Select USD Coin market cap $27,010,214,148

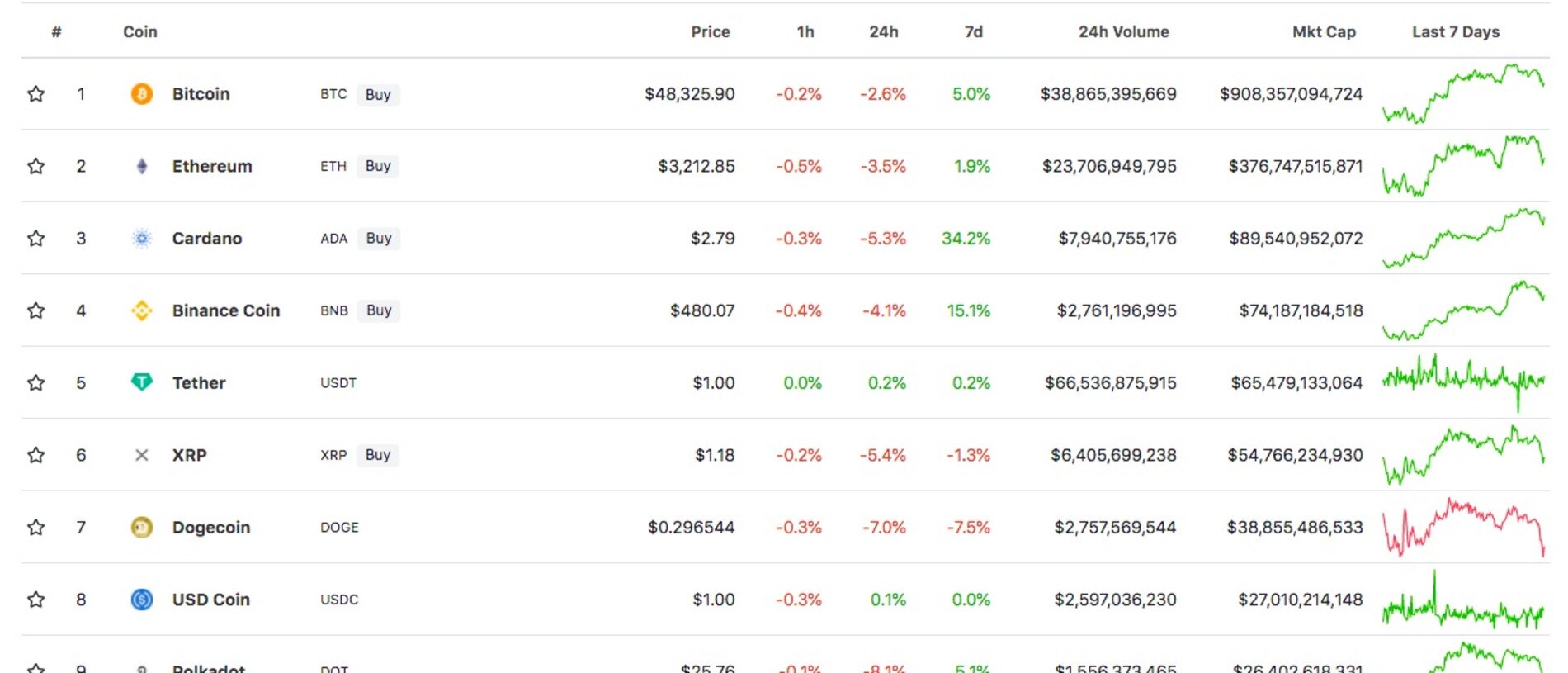[x=1300, y=600]
